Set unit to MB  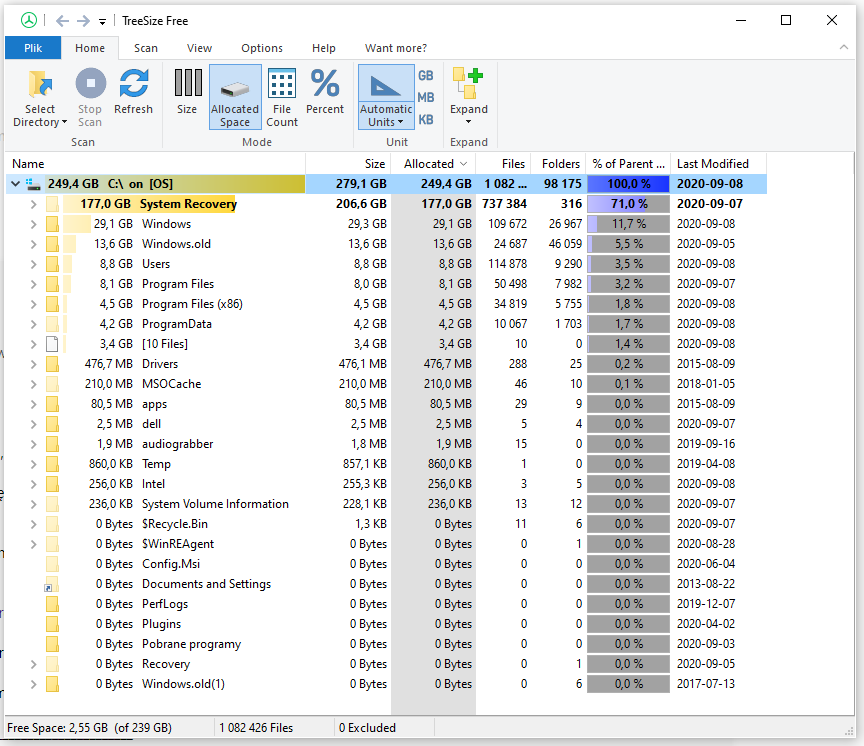425,98
